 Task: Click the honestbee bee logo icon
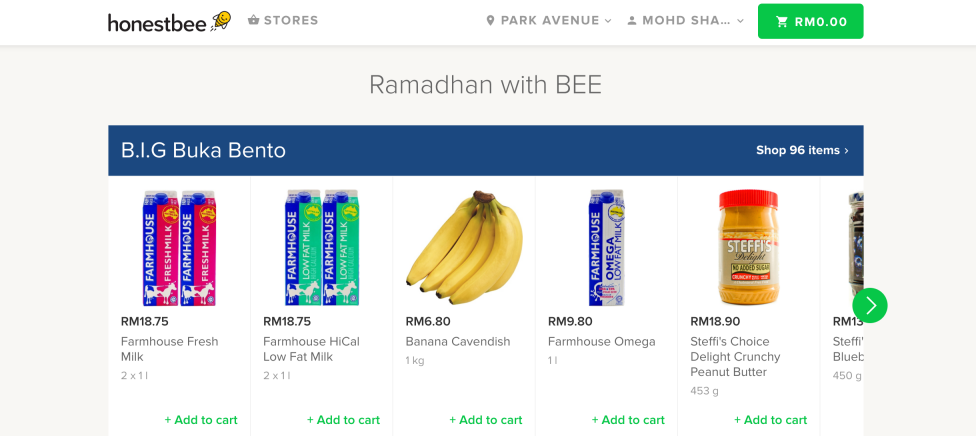(221, 20)
